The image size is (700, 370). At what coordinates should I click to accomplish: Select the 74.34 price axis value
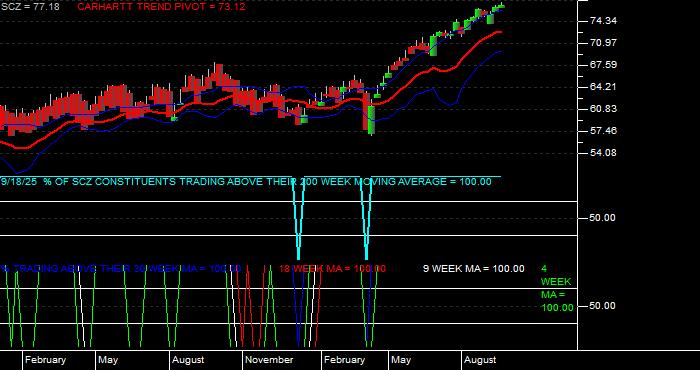pos(604,21)
